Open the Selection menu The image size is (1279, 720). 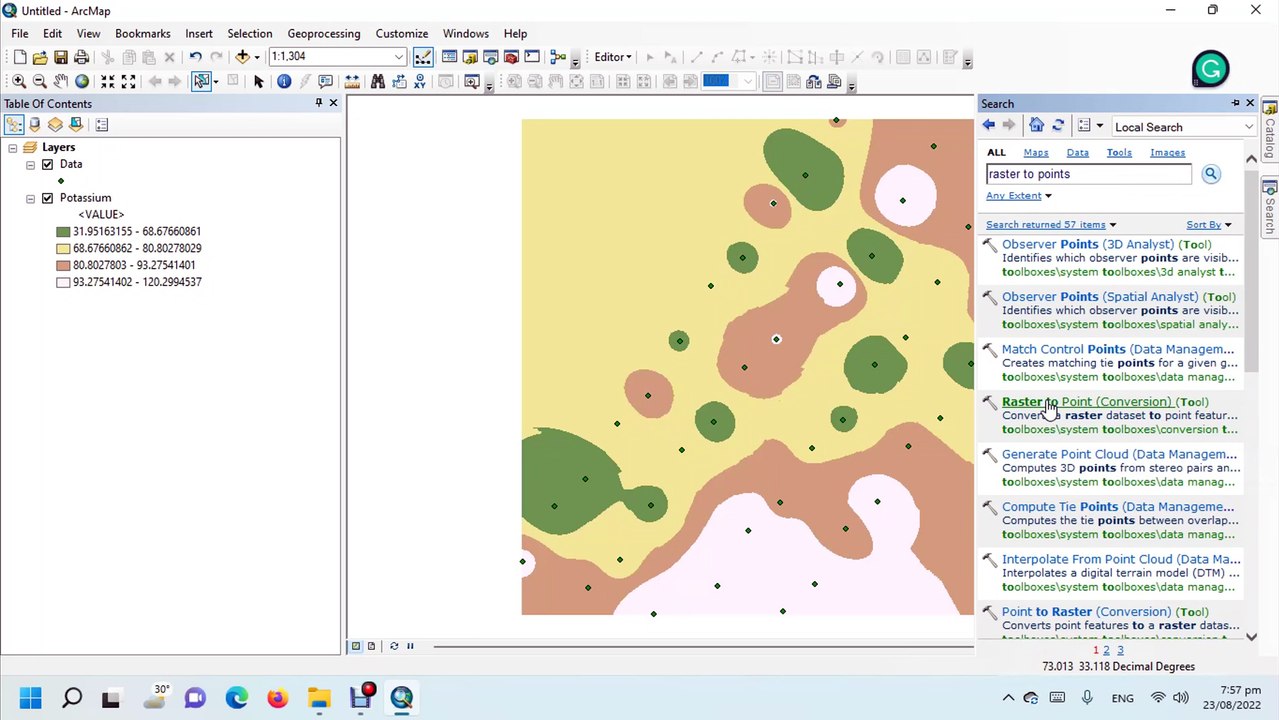tap(250, 33)
